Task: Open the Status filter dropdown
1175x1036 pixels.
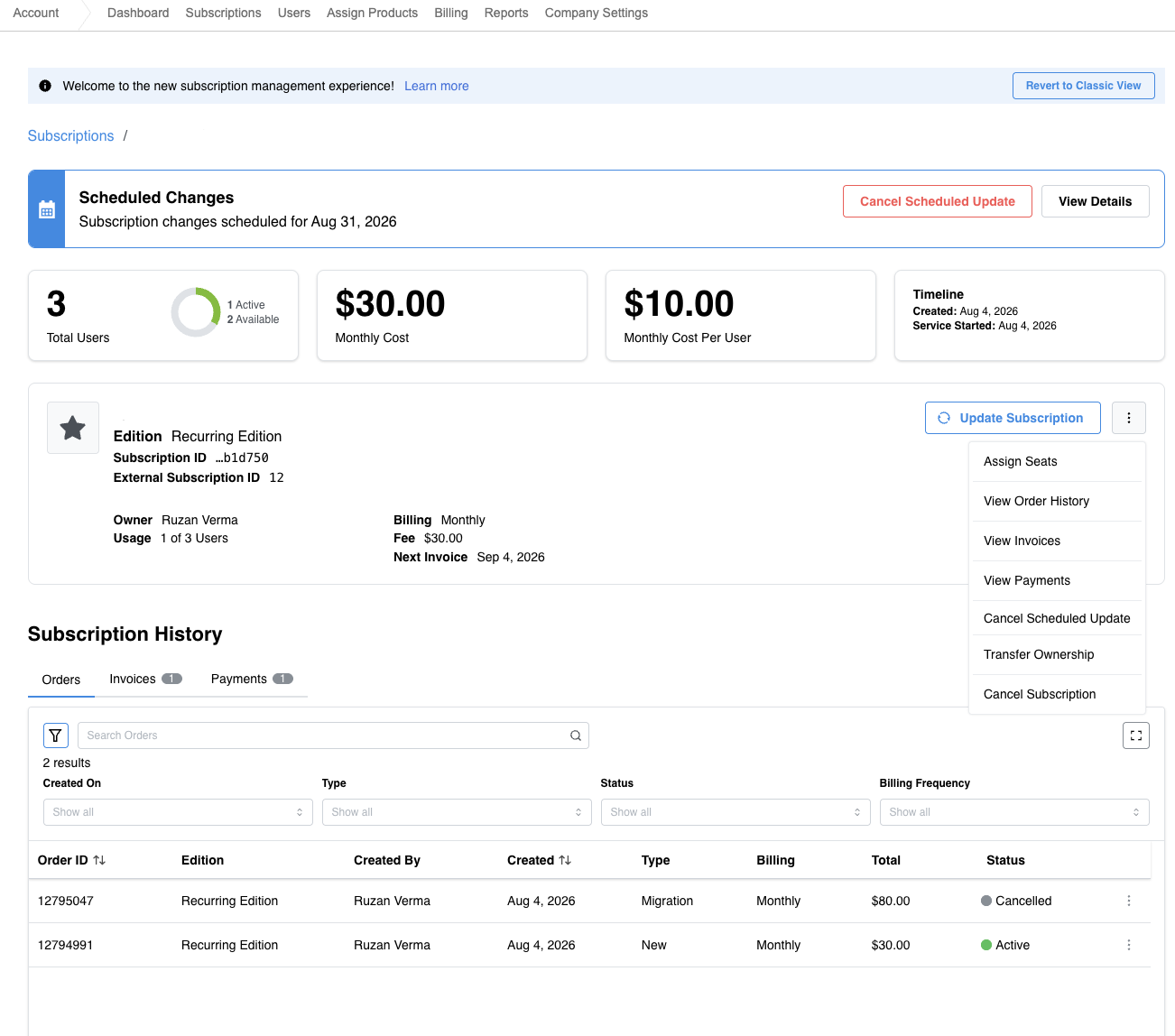Action: [x=736, y=812]
